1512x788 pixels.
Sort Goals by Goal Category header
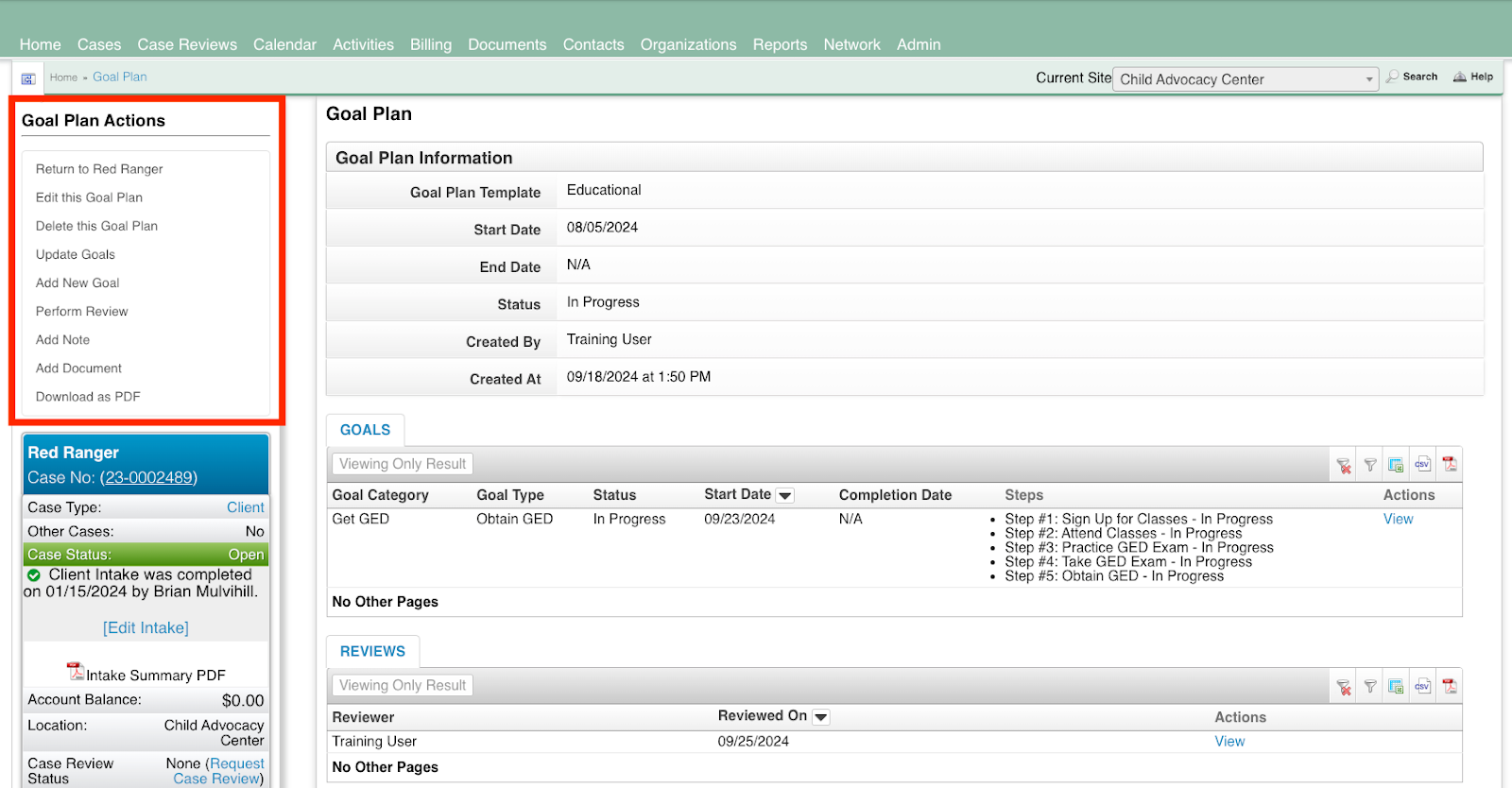pyautogui.click(x=380, y=495)
